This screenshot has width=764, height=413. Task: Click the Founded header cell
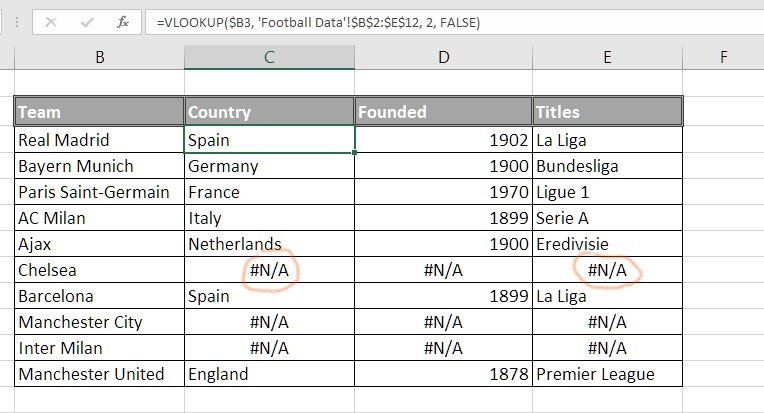click(443, 112)
